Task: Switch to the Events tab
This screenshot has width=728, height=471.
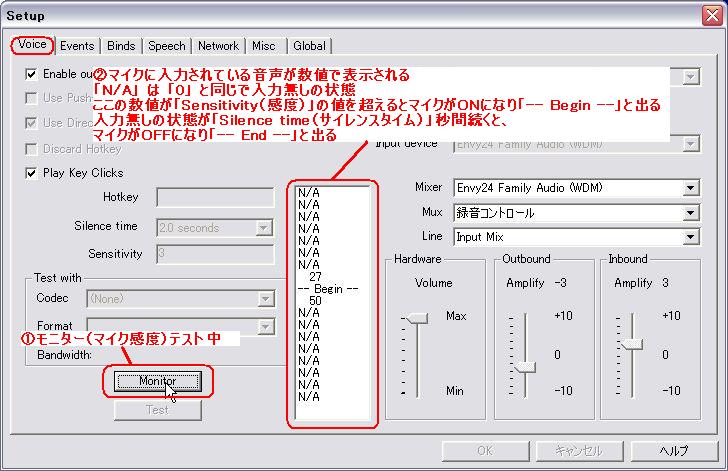Action: [x=77, y=45]
